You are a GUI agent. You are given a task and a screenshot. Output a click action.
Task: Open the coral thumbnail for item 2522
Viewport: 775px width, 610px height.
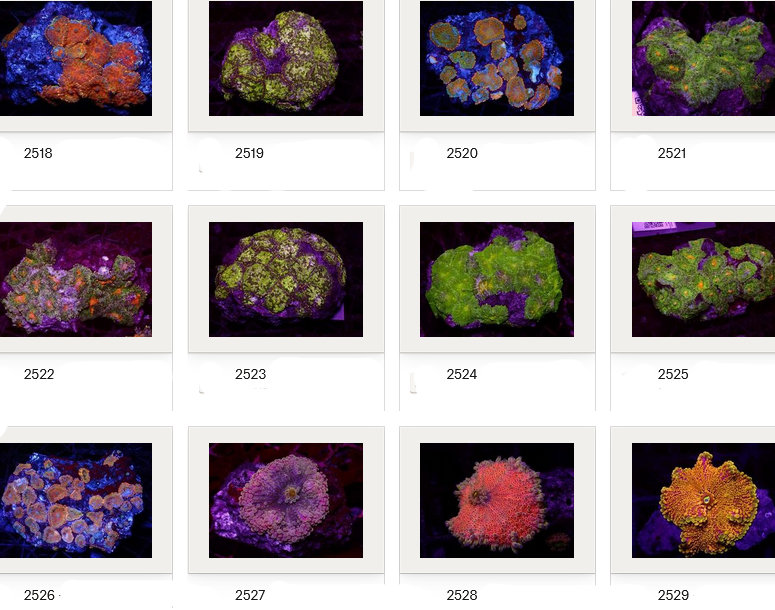(x=76, y=279)
